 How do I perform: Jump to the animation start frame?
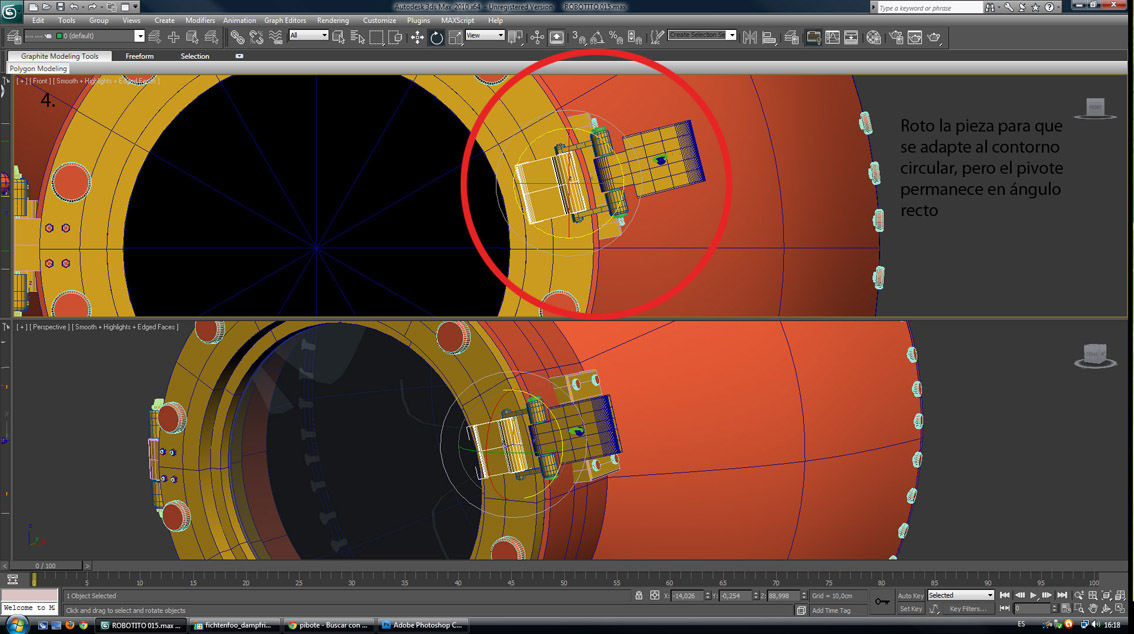coord(1005,595)
